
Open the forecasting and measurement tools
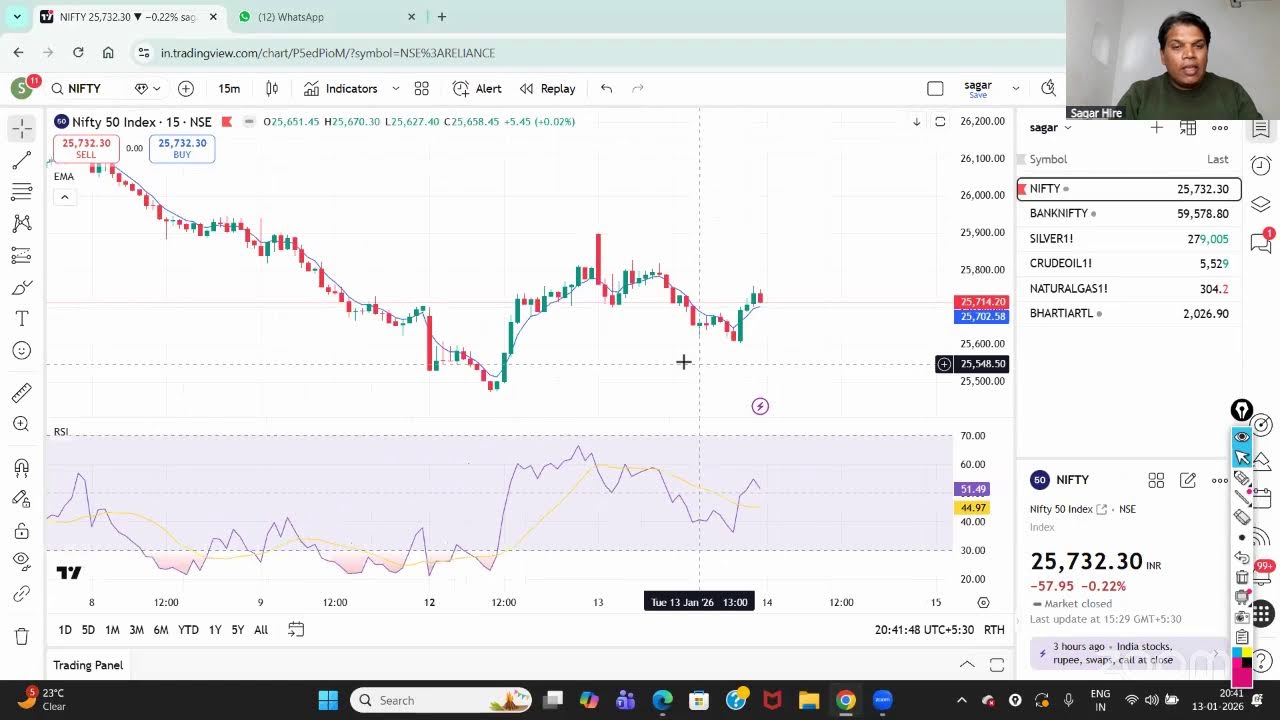click(x=21, y=256)
